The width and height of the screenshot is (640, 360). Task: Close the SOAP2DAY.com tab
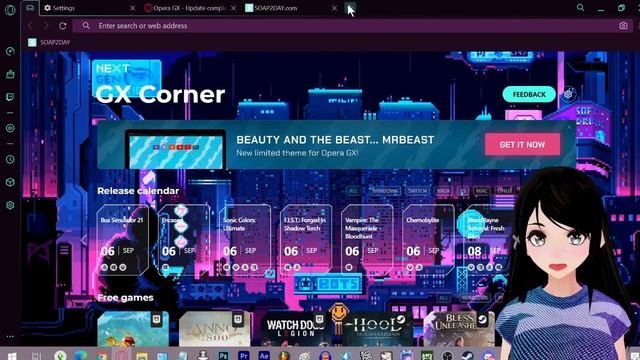tap(334, 8)
